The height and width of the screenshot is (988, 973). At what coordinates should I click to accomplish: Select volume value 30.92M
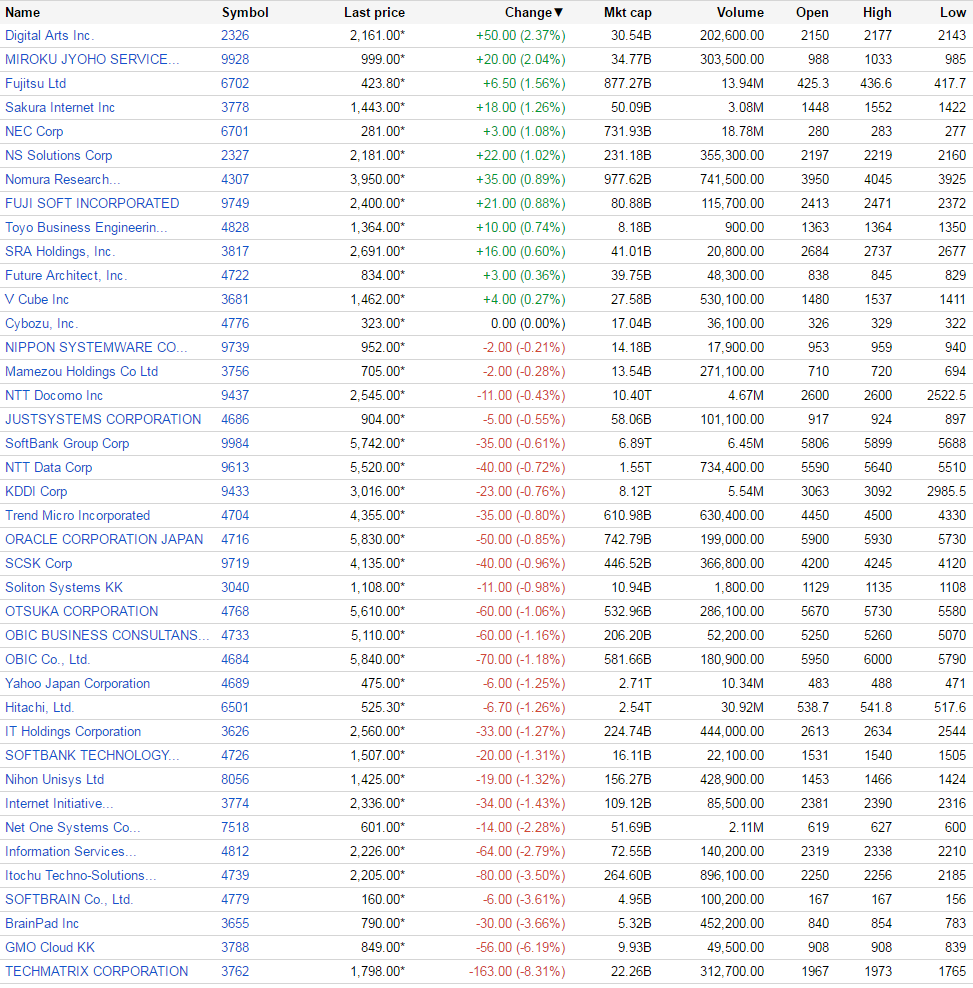[x=742, y=707]
